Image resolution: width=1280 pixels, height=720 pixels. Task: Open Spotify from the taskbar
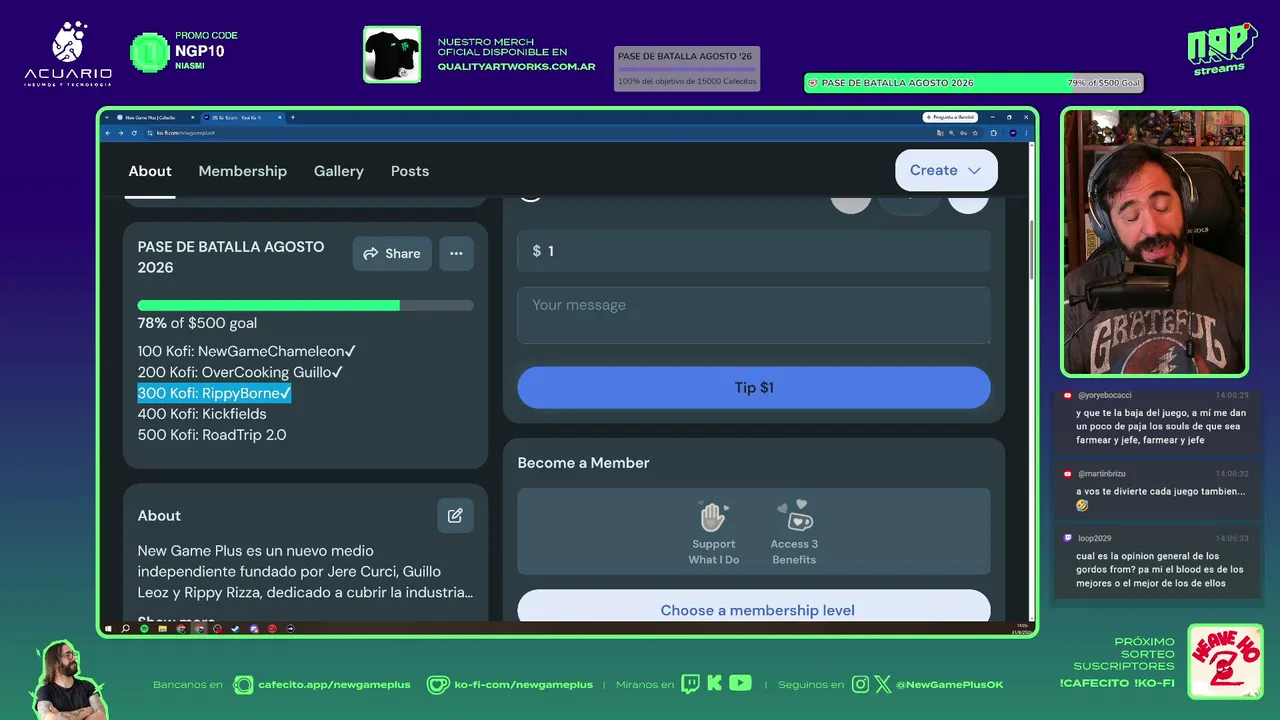144,629
